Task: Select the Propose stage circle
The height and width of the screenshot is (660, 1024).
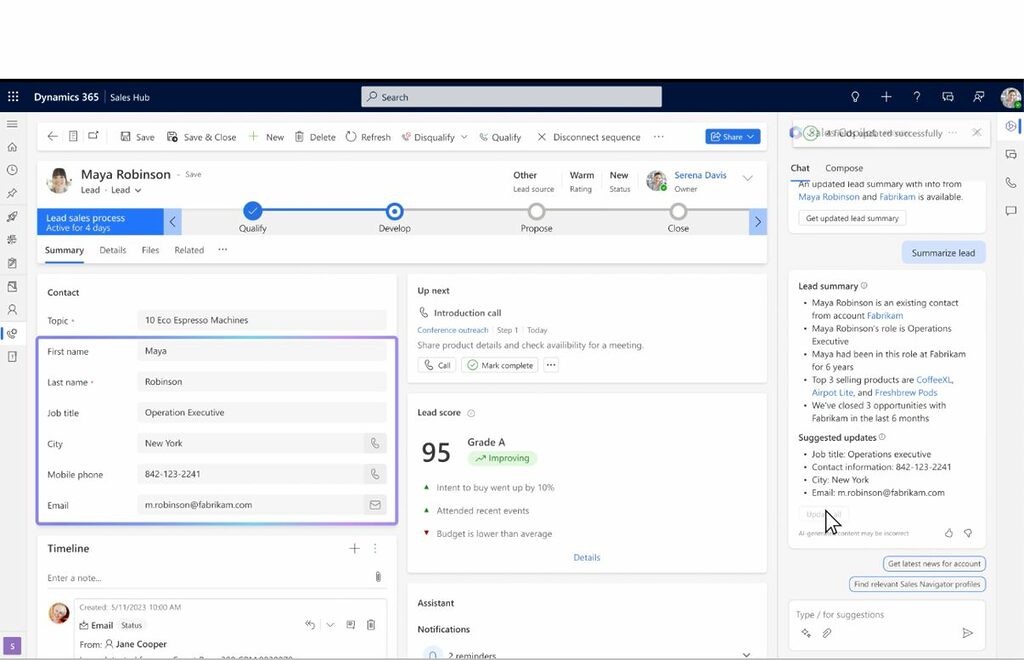Action: point(536,212)
